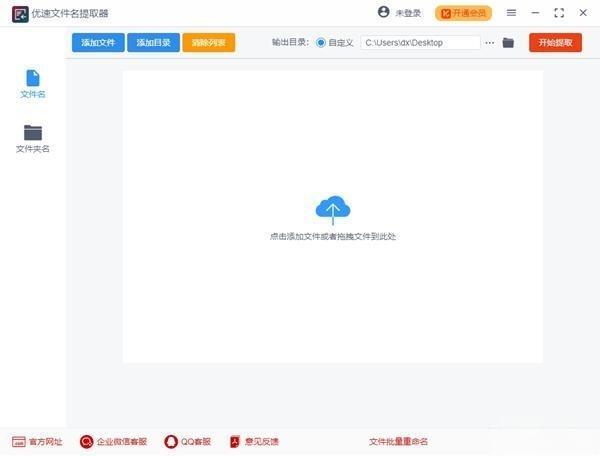Viewport: 600px width, 456px height.
Task: Click the 添加目录 button
Action: pos(153,43)
